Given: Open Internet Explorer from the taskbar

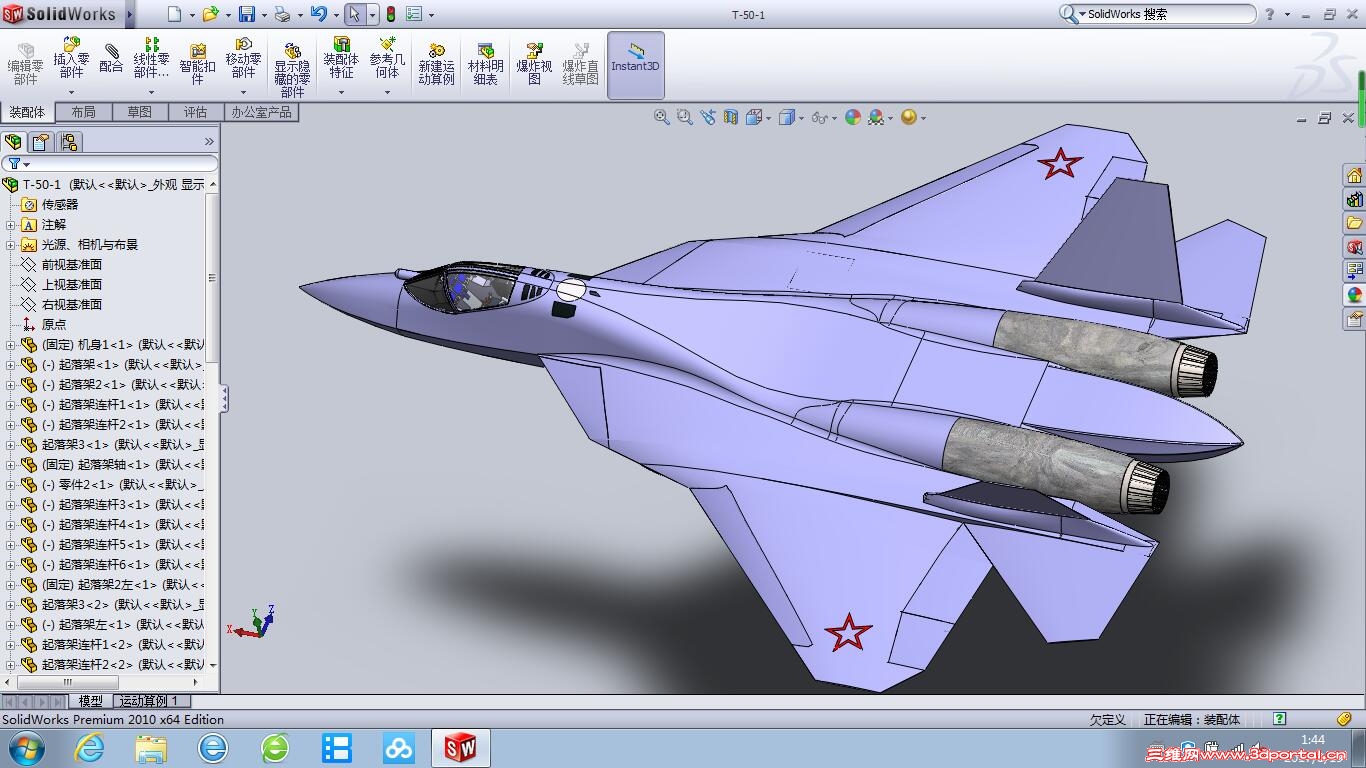Looking at the screenshot, I should pos(90,748).
